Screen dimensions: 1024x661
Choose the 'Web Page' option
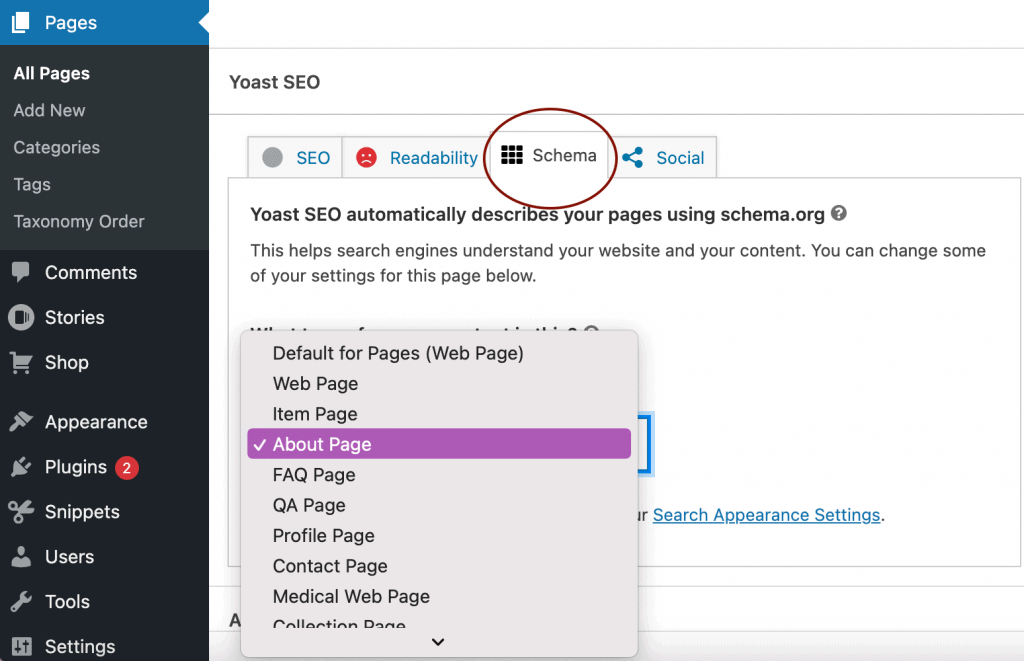439,383
